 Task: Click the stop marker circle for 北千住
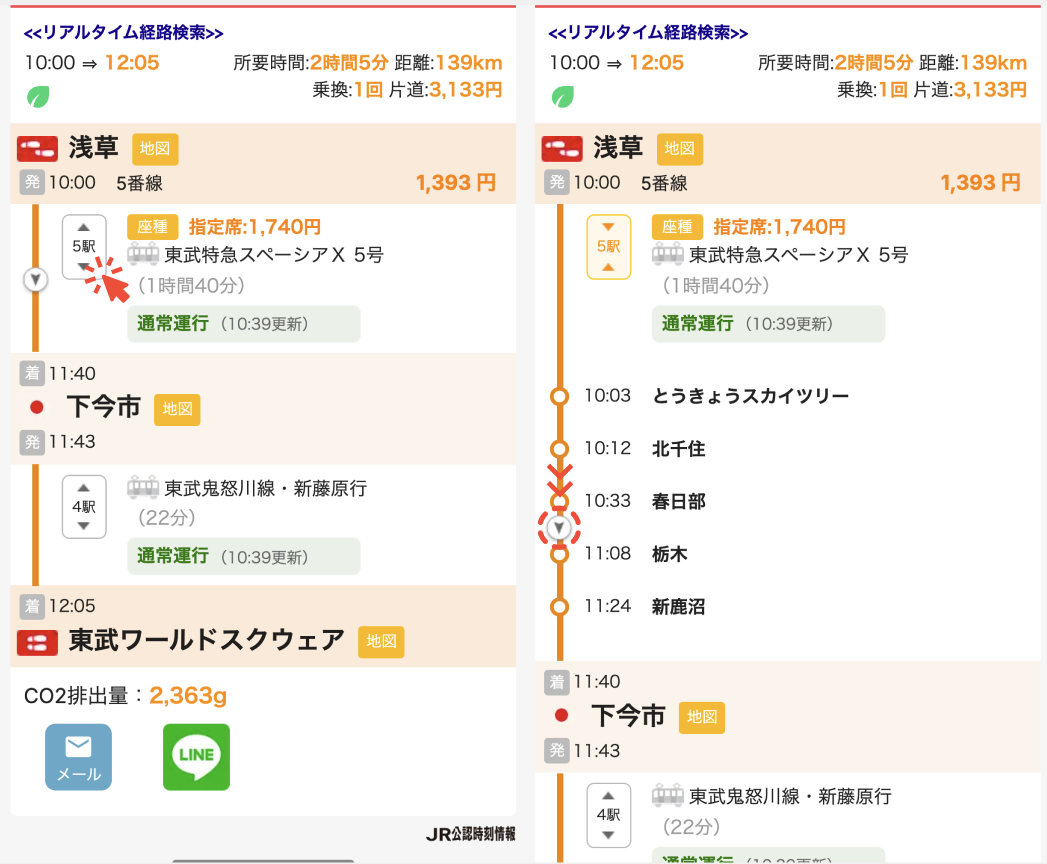pyautogui.click(x=560, y=448)
